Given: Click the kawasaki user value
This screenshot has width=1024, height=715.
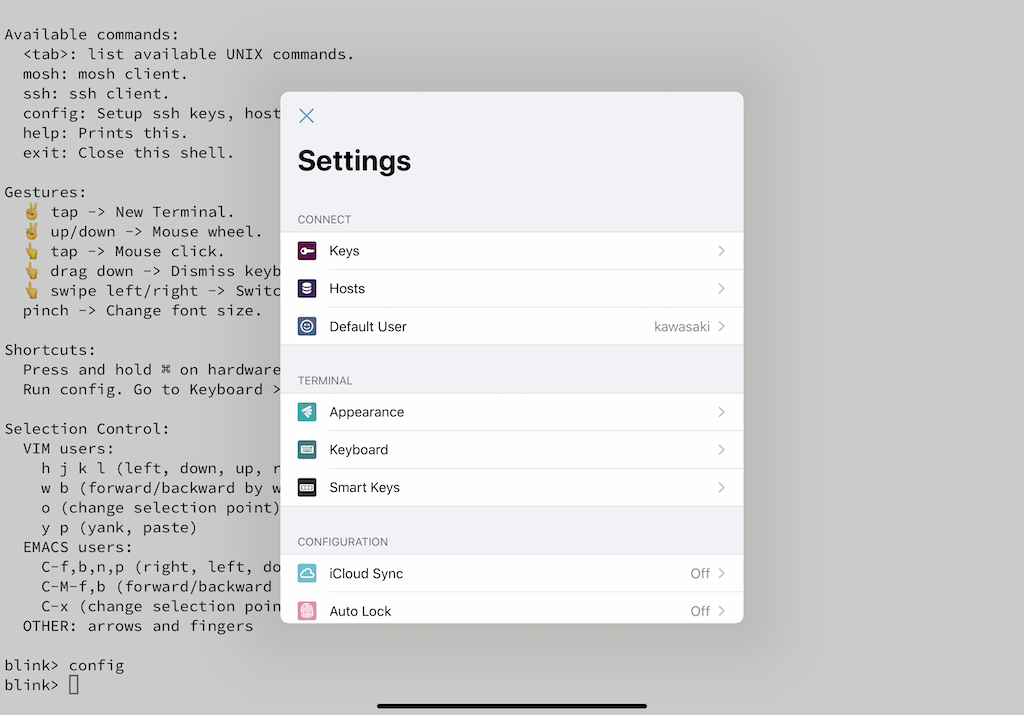Looking at the screenshot, I should click(682, 326).
